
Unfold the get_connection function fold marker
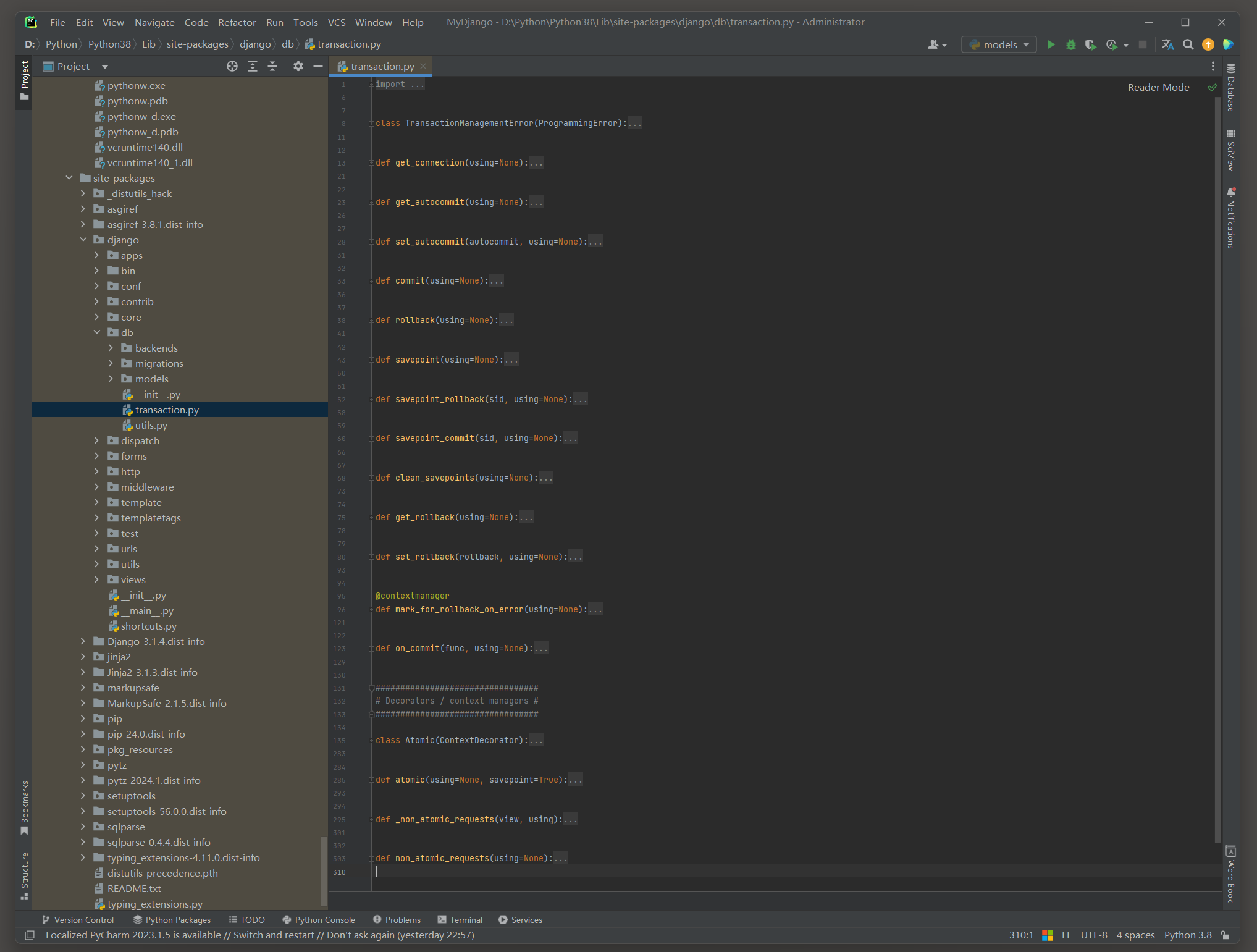(372, 163)
